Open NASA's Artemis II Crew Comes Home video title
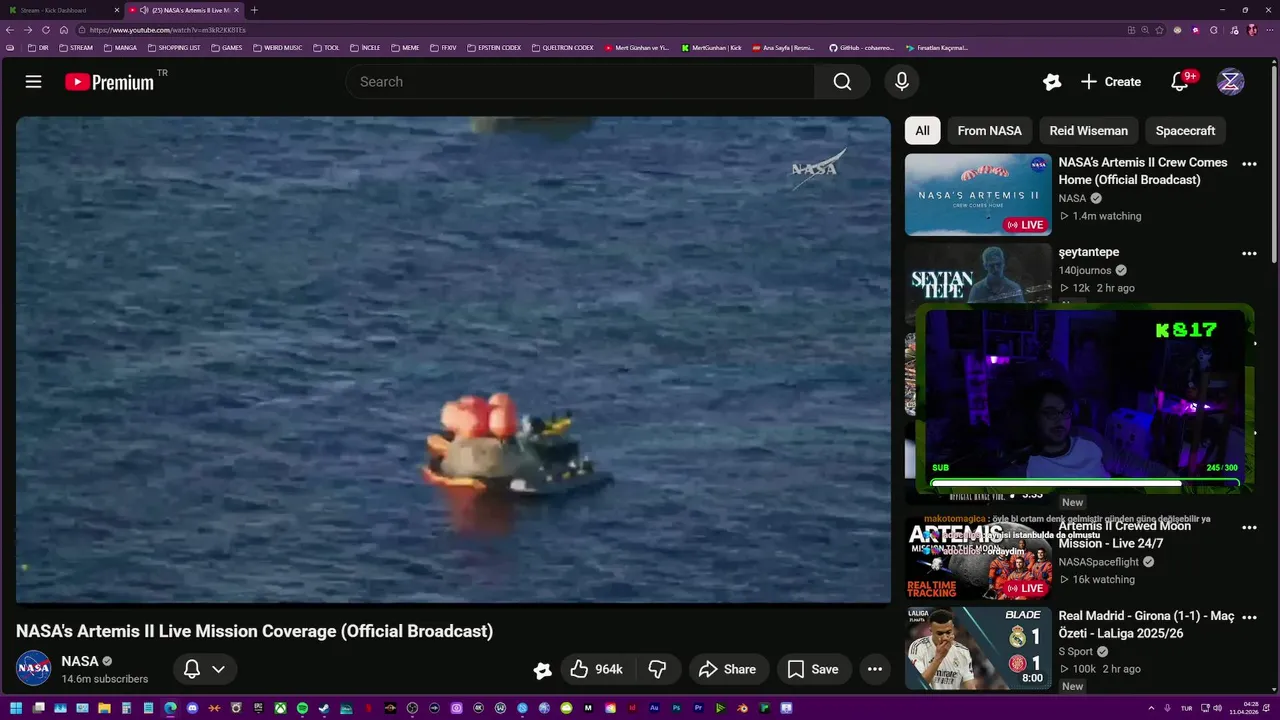1280x720 pixels. click(x=1143, y=171)
